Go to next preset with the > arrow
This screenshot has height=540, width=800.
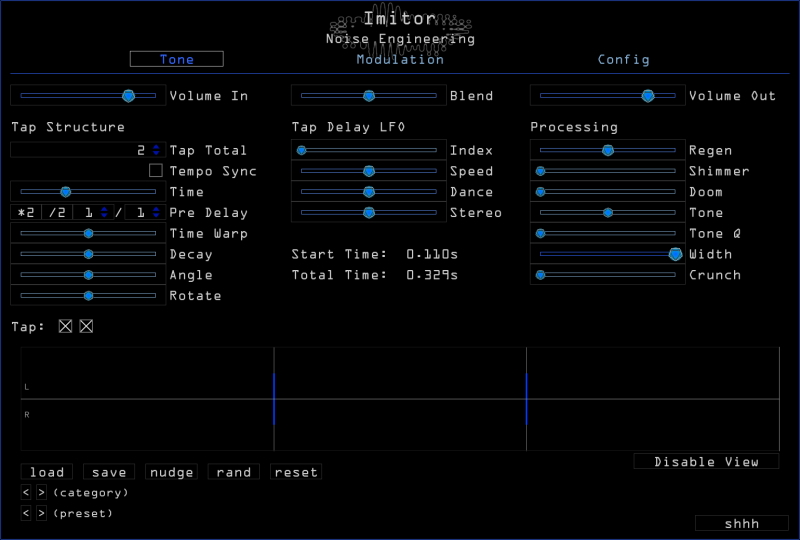coord(42,513)
